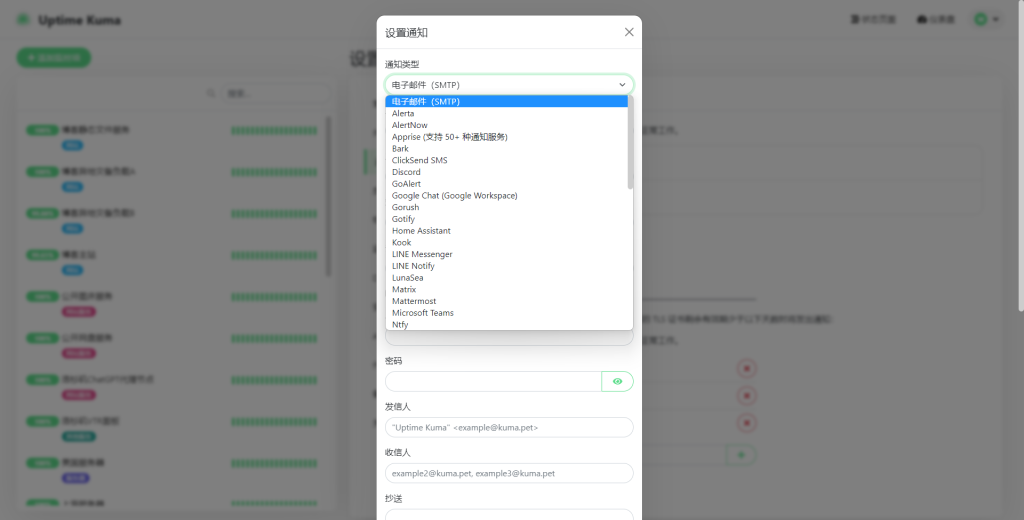Choose Microsoft Teams option
Image resolution: width=1024 pixels, height=520 pixels.
(x=506, y=313)
